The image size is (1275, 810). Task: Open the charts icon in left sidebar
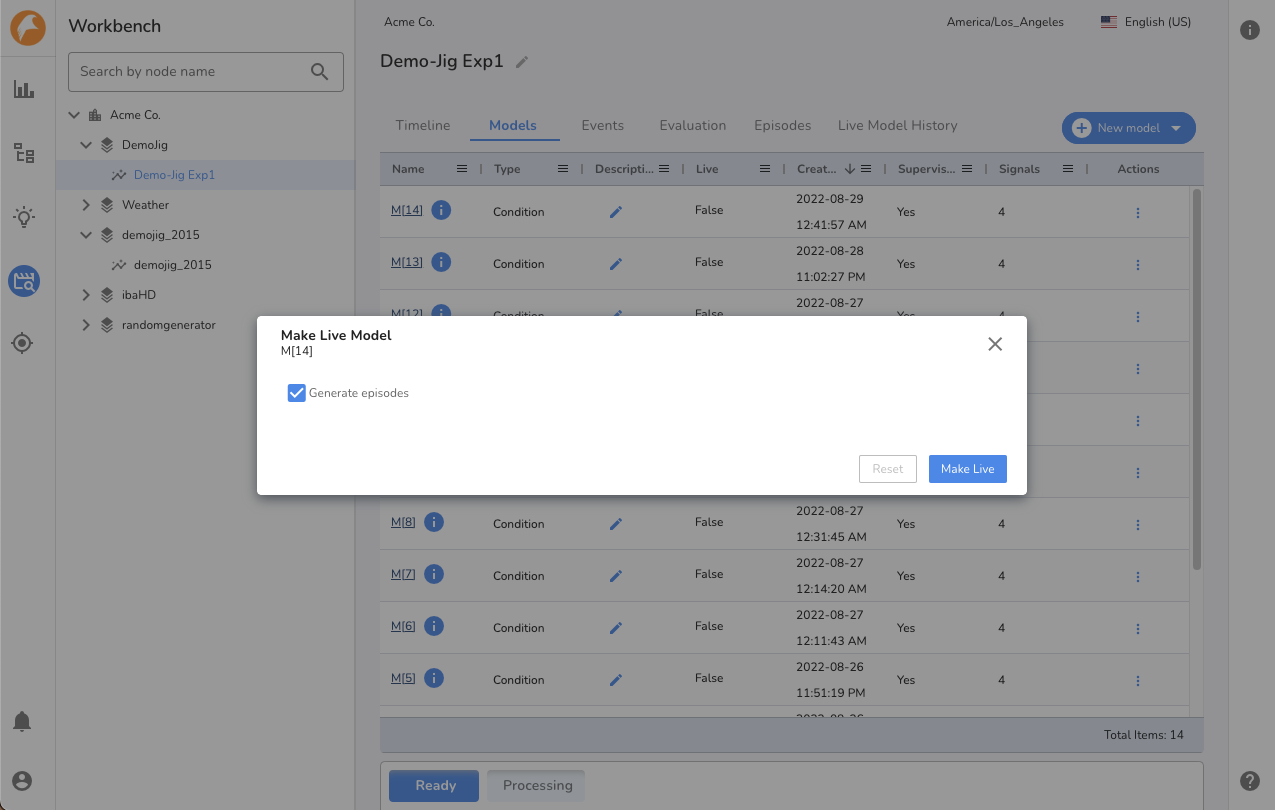24,89
